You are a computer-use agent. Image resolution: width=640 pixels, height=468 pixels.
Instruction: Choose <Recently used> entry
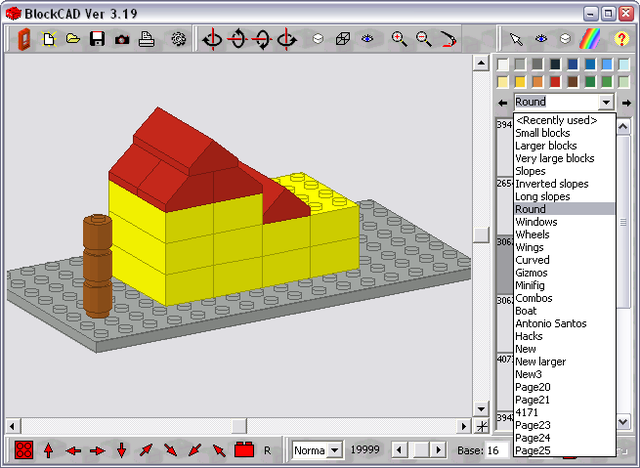(556, 120)
